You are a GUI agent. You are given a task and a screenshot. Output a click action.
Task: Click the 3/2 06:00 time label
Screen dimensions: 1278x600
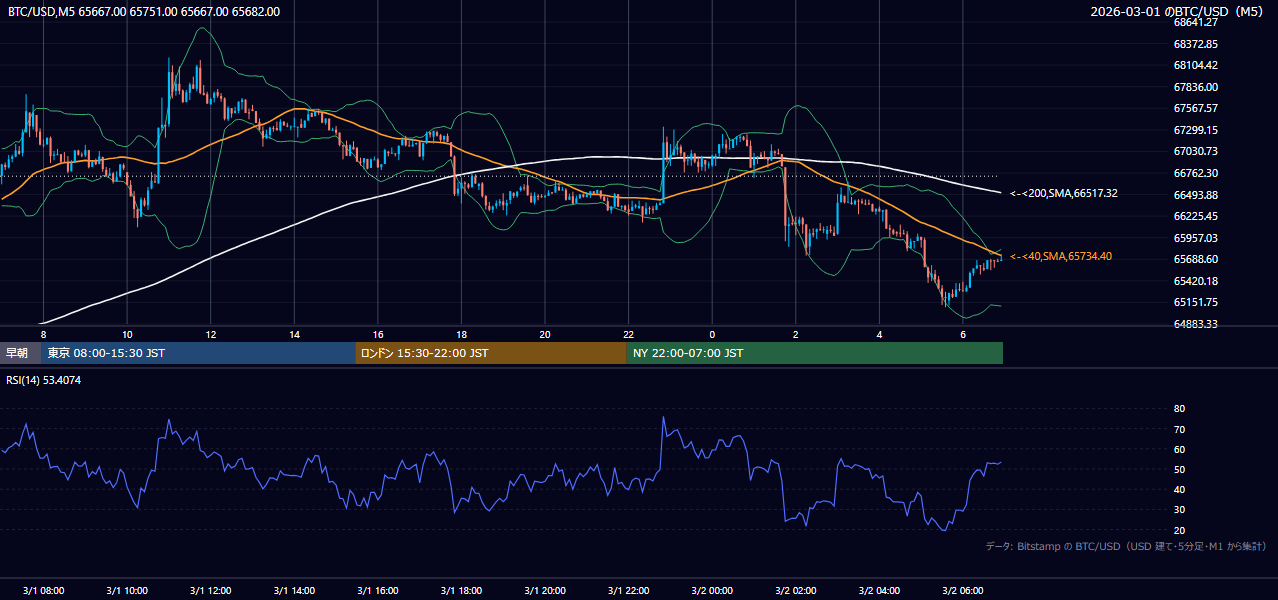(963, 591)
